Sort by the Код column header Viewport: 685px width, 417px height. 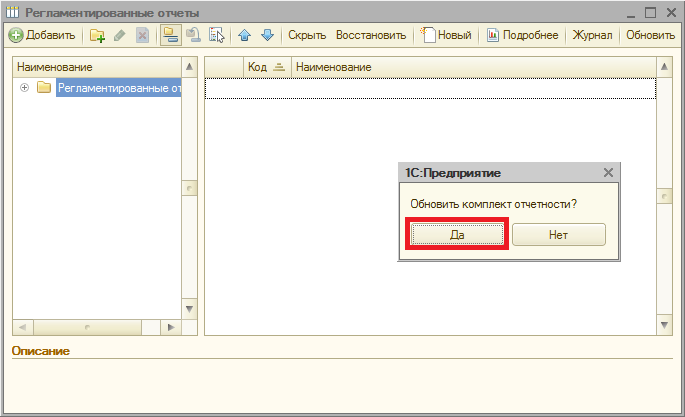coord(257,66)
